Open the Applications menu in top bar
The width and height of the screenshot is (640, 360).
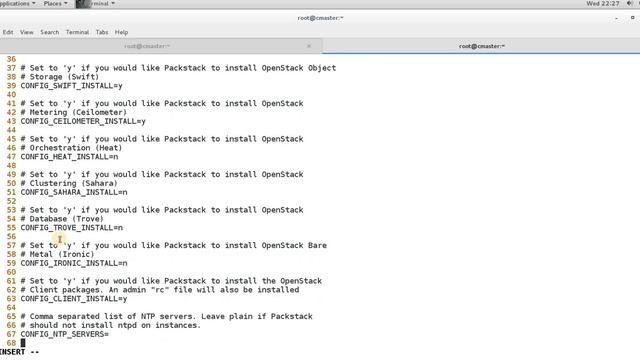click(17, 4)
